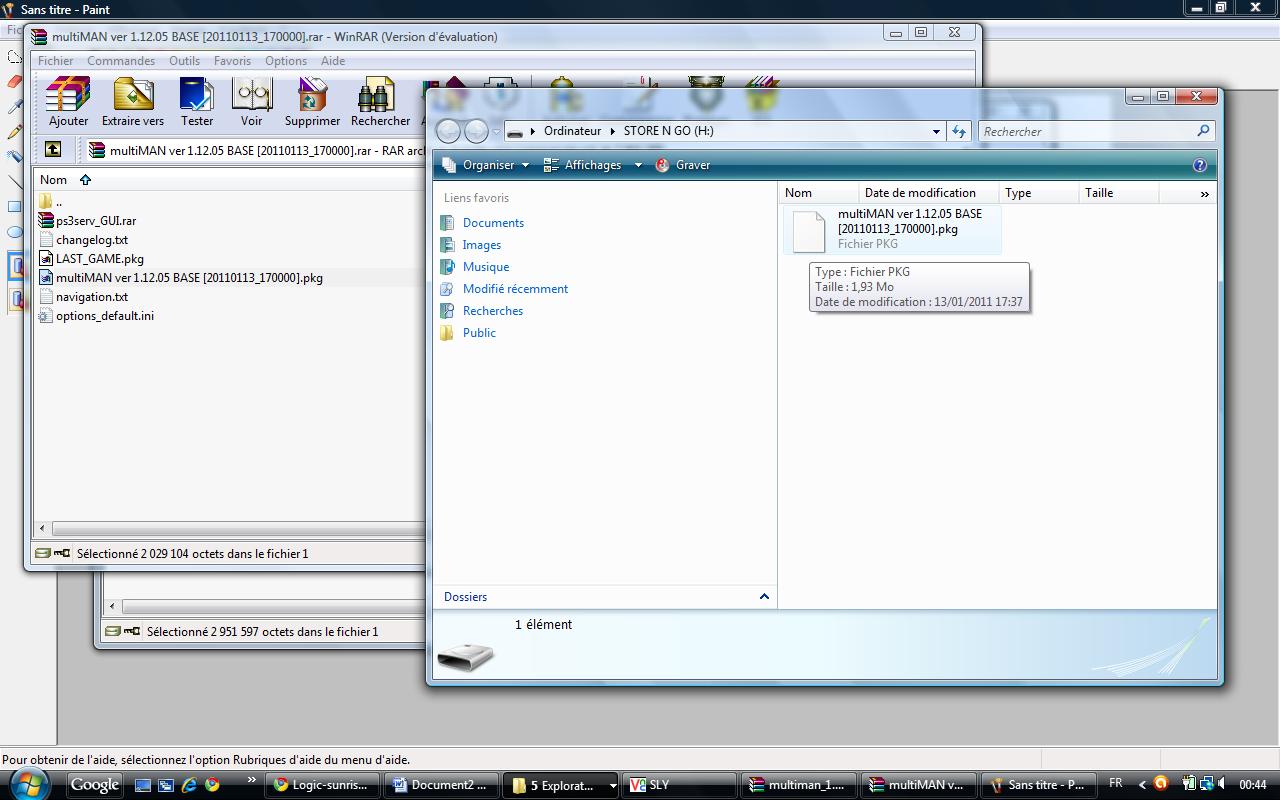Launch Internet Explorer from quick launch

tap(188, 785)
